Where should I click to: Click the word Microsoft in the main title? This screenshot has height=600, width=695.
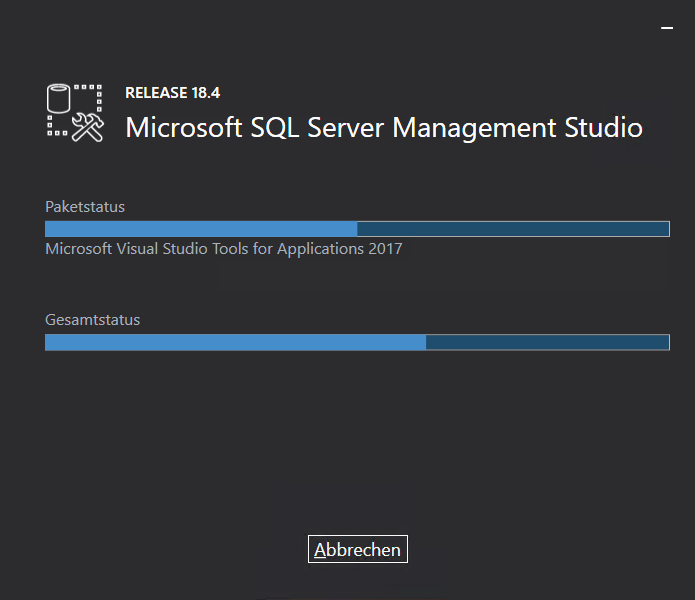tap(183, 128)
